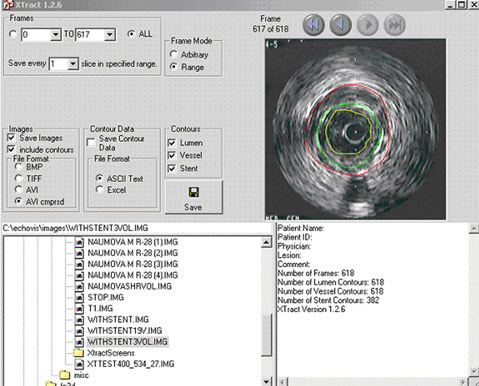Screen dimensions: 479x386
Task: Click the file tree scroll down arrow
Action: [x=266, y=381]
